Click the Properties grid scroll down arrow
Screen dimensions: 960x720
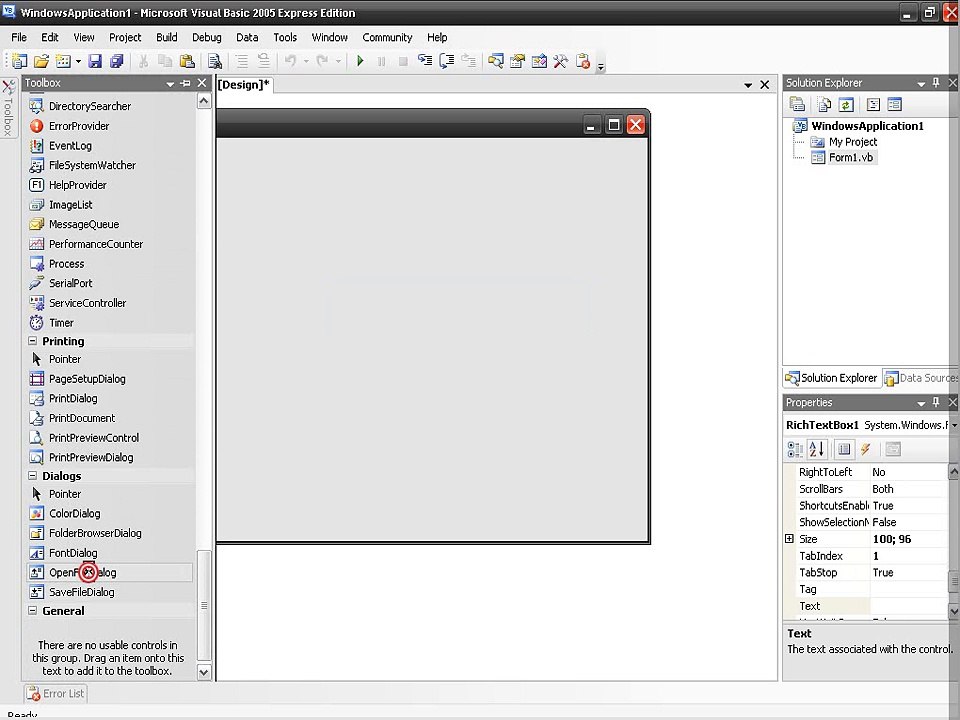click(954, 610)
